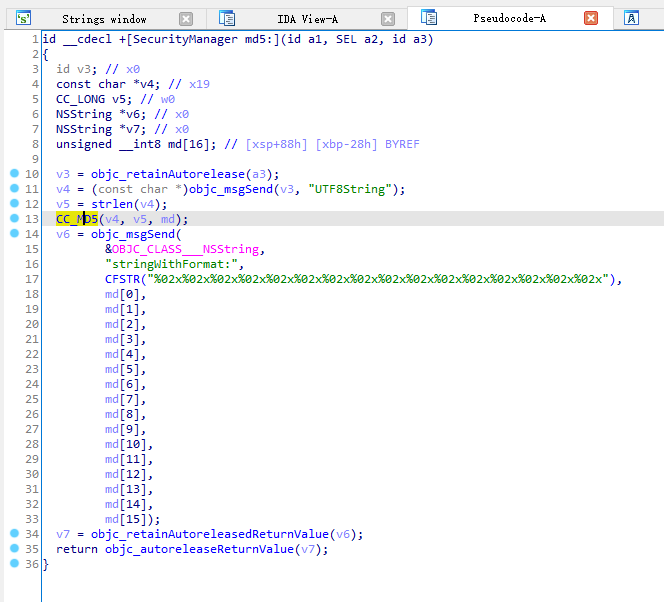Switch to the IDA View-A tab
Screen dimensions: 664x602
coord(307,19)
